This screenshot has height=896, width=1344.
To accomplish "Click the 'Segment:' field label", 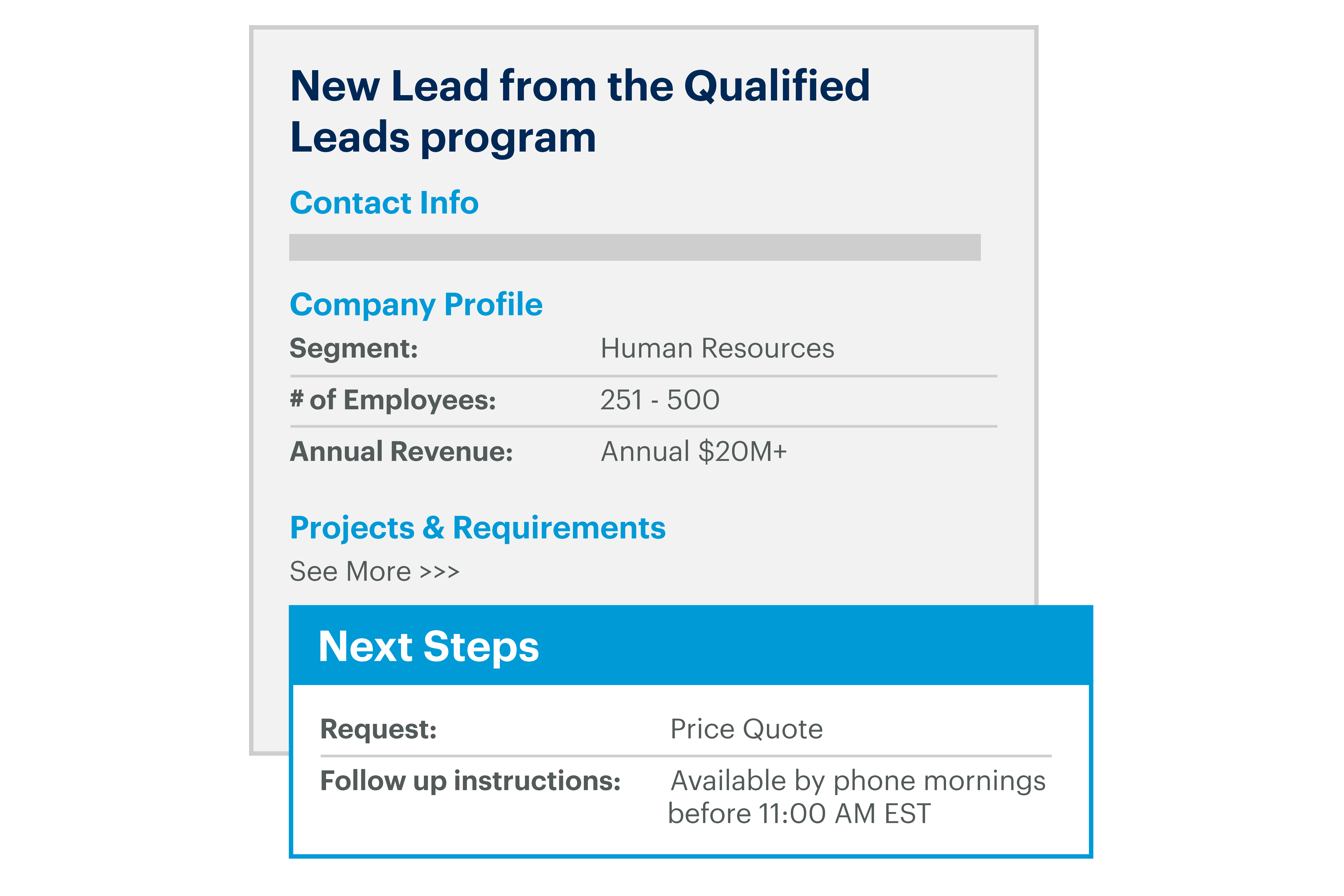I will [354, 348].
